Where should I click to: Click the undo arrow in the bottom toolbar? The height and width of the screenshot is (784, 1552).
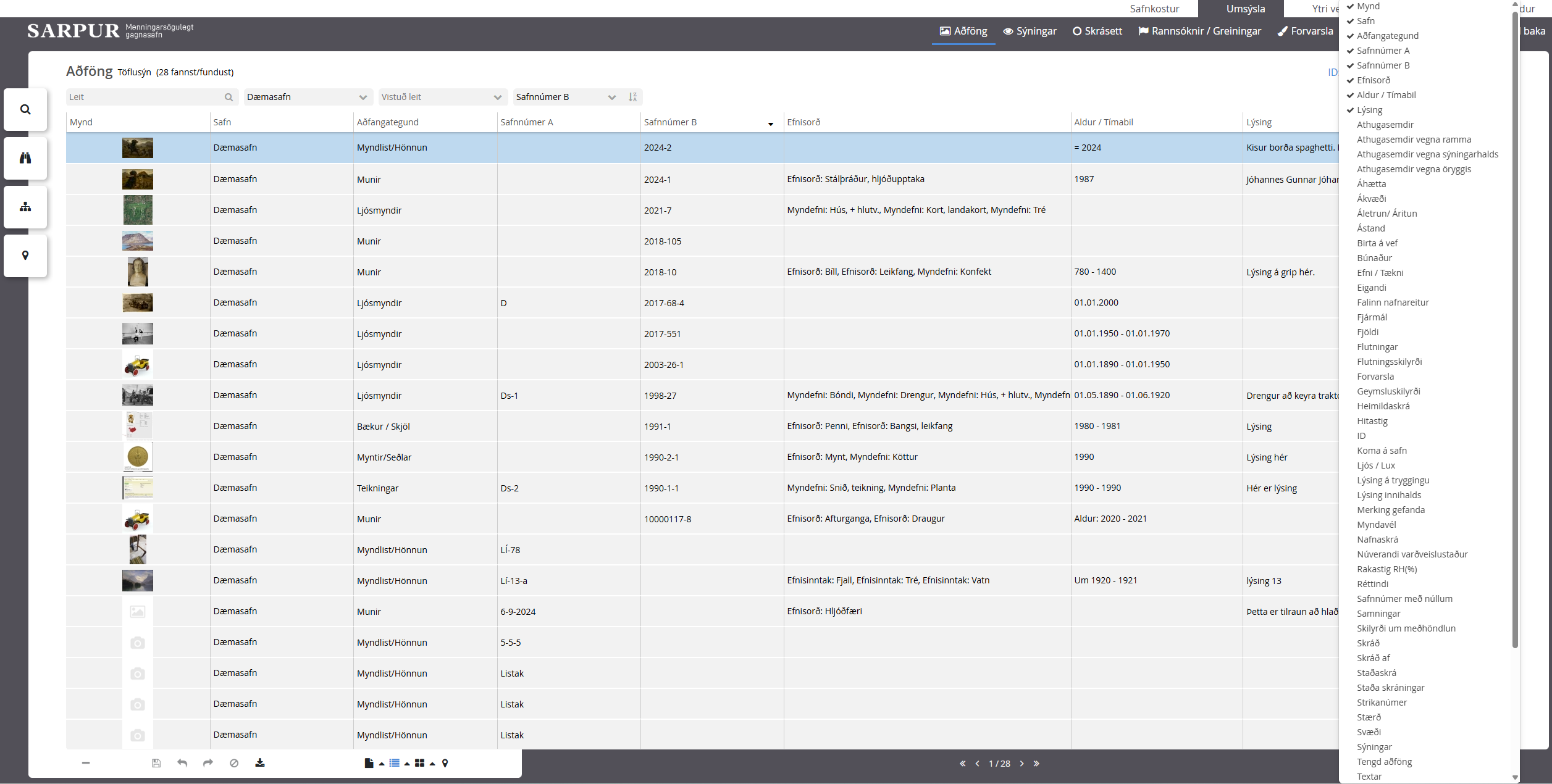pyautogui.click(x=182, y=763)
